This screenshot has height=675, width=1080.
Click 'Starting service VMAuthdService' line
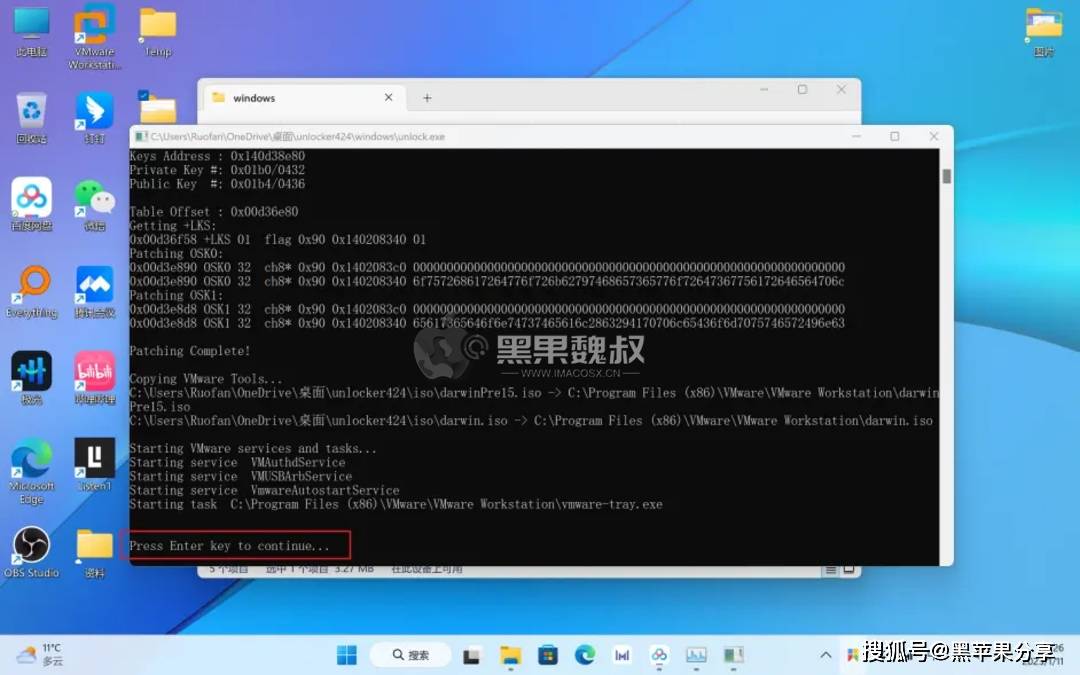pyautogui.click(x=237, y=462)
